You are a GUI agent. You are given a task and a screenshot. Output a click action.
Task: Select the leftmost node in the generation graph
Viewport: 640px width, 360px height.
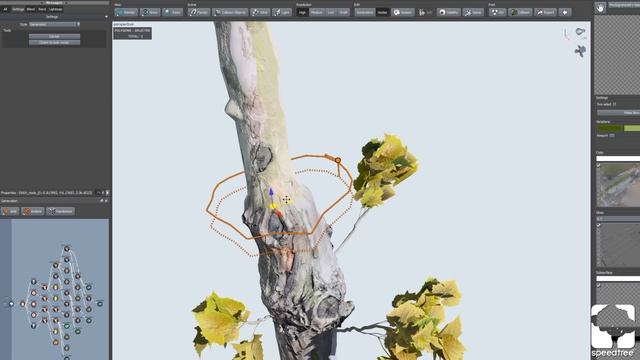[x=11, y=304]
